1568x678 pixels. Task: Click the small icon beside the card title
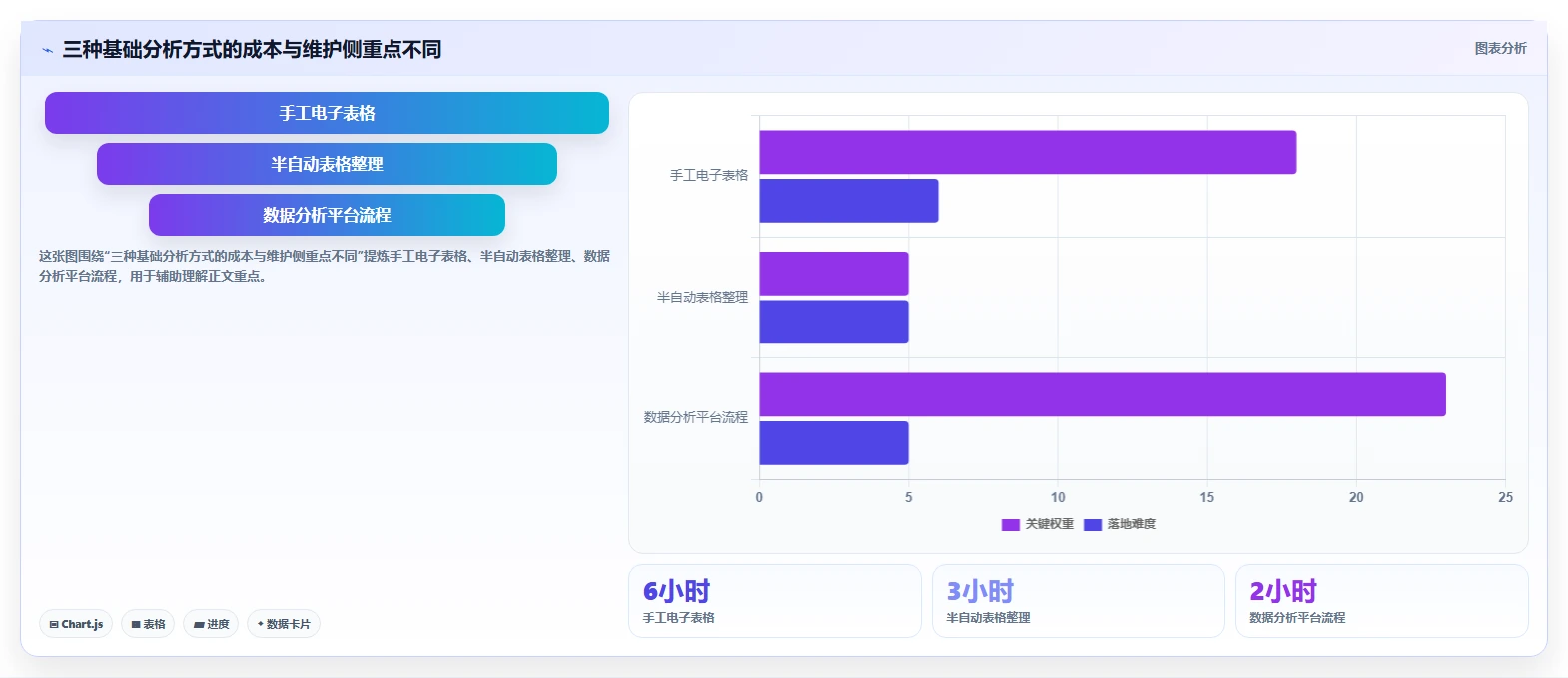[47, 50]
